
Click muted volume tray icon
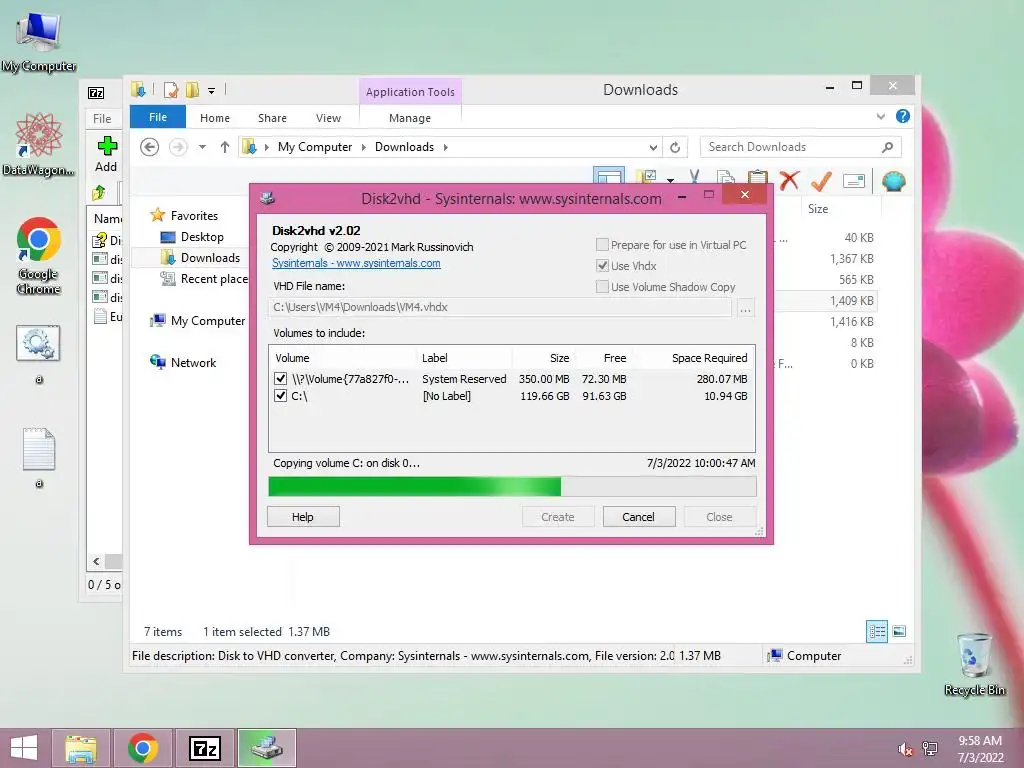[x=905, y=749]
